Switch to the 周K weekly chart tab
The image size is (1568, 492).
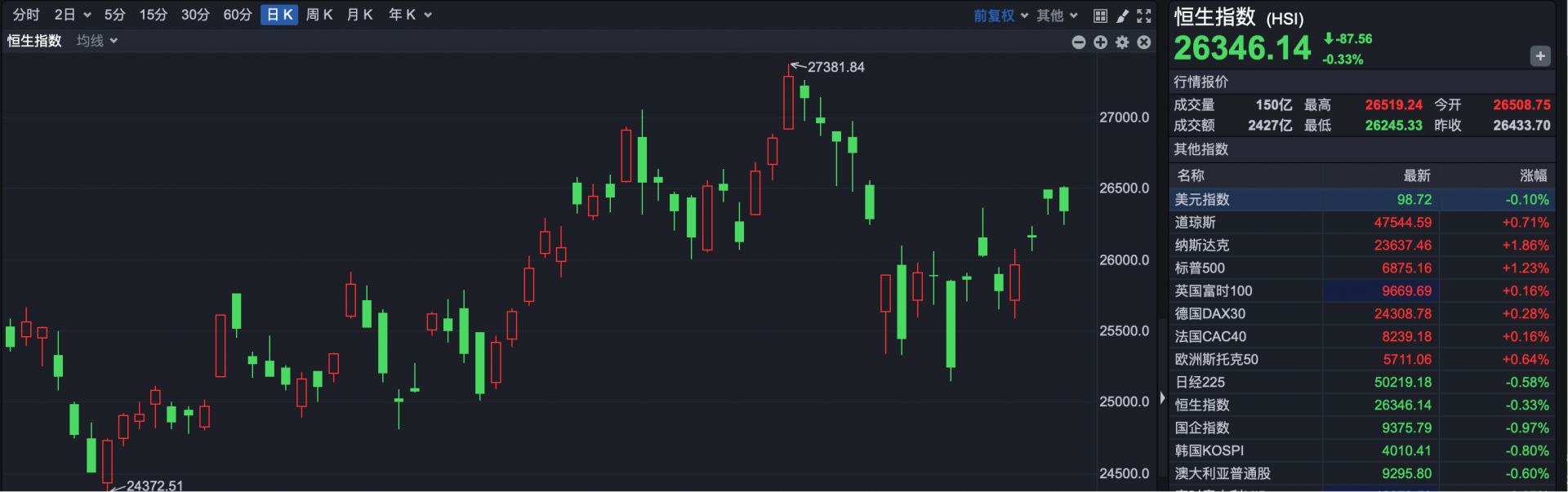point(319,15)
